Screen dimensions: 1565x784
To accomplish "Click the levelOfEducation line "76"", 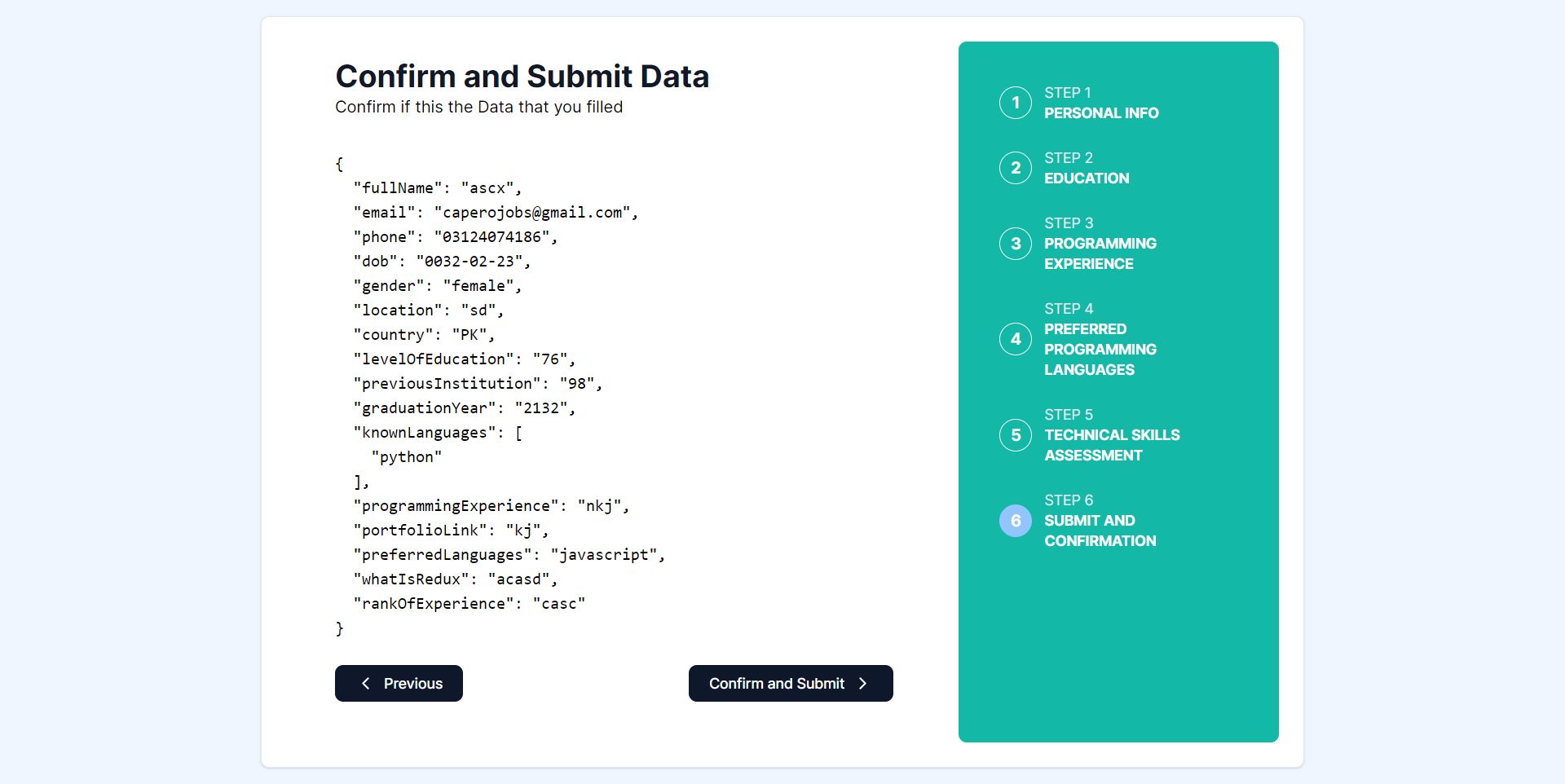I will (465, 359).
